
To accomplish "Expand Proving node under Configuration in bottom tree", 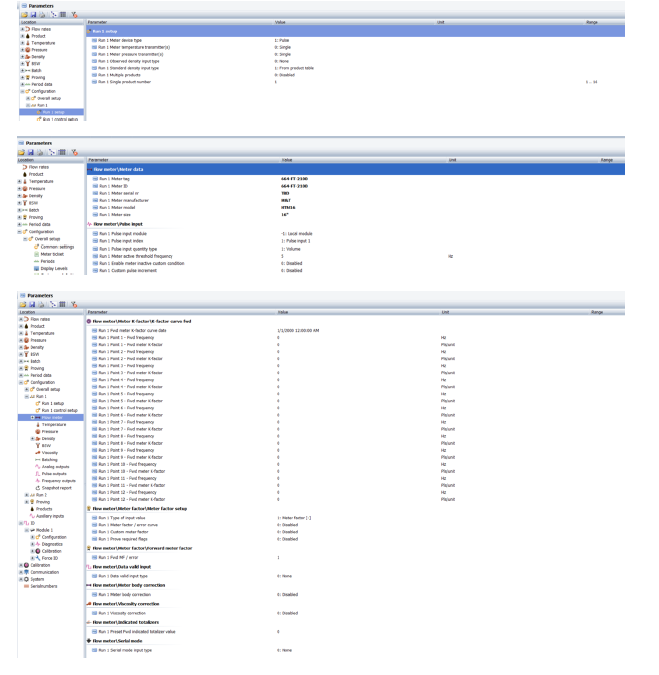I will [x=27, y=502].
